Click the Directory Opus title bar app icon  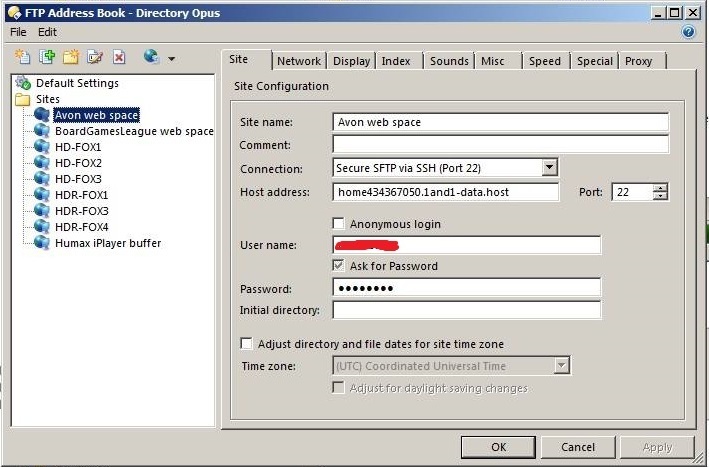coord(14,13)
